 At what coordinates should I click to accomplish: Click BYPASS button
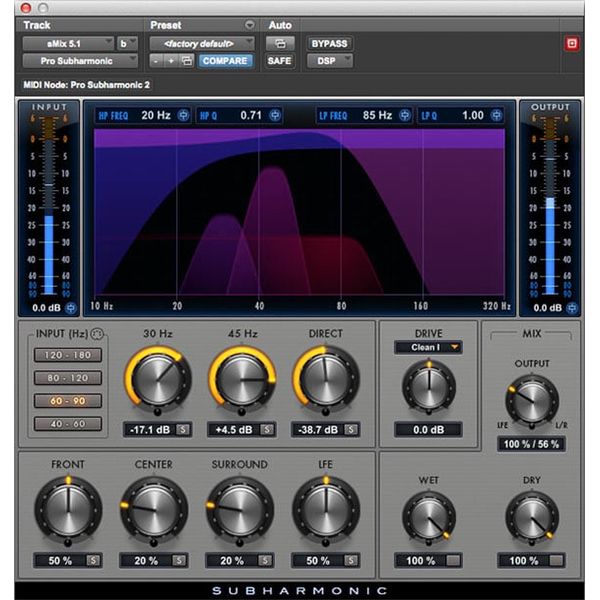coord(329,44)
